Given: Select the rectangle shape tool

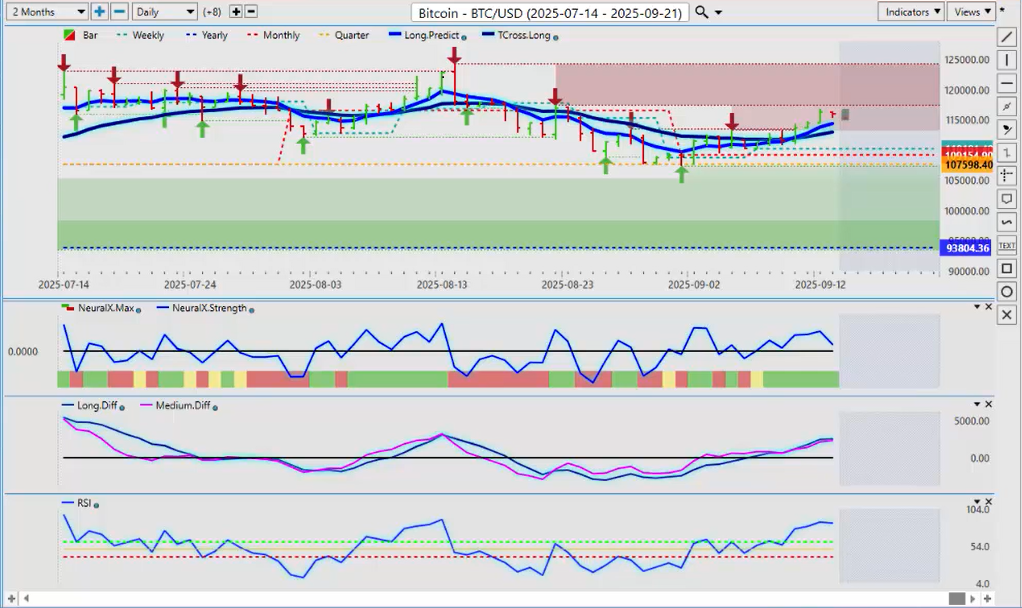Looking at the screenshot, I should (x=1007, y=268).
